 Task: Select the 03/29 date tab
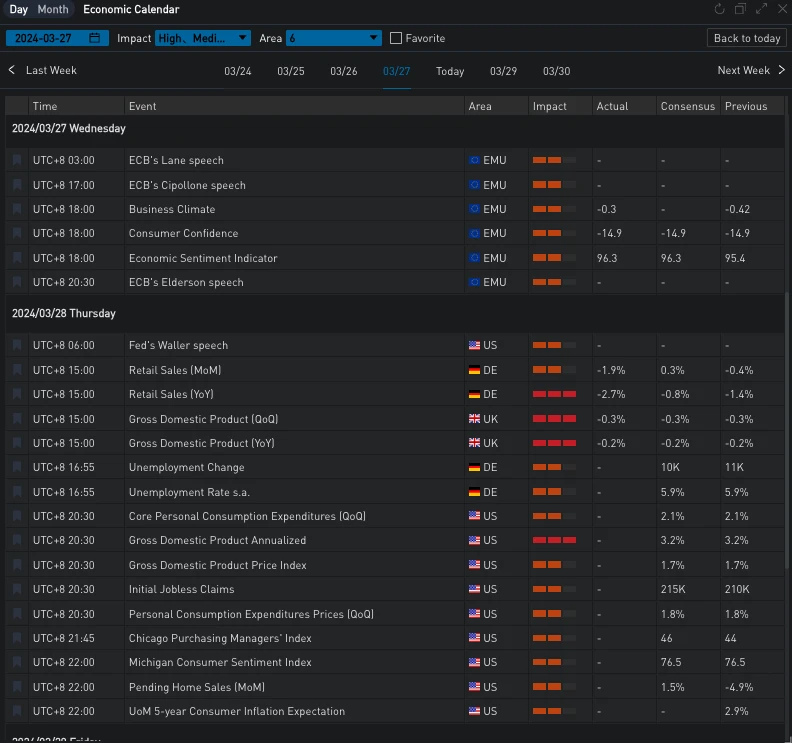pyautogui.click(x=503, y=71)
